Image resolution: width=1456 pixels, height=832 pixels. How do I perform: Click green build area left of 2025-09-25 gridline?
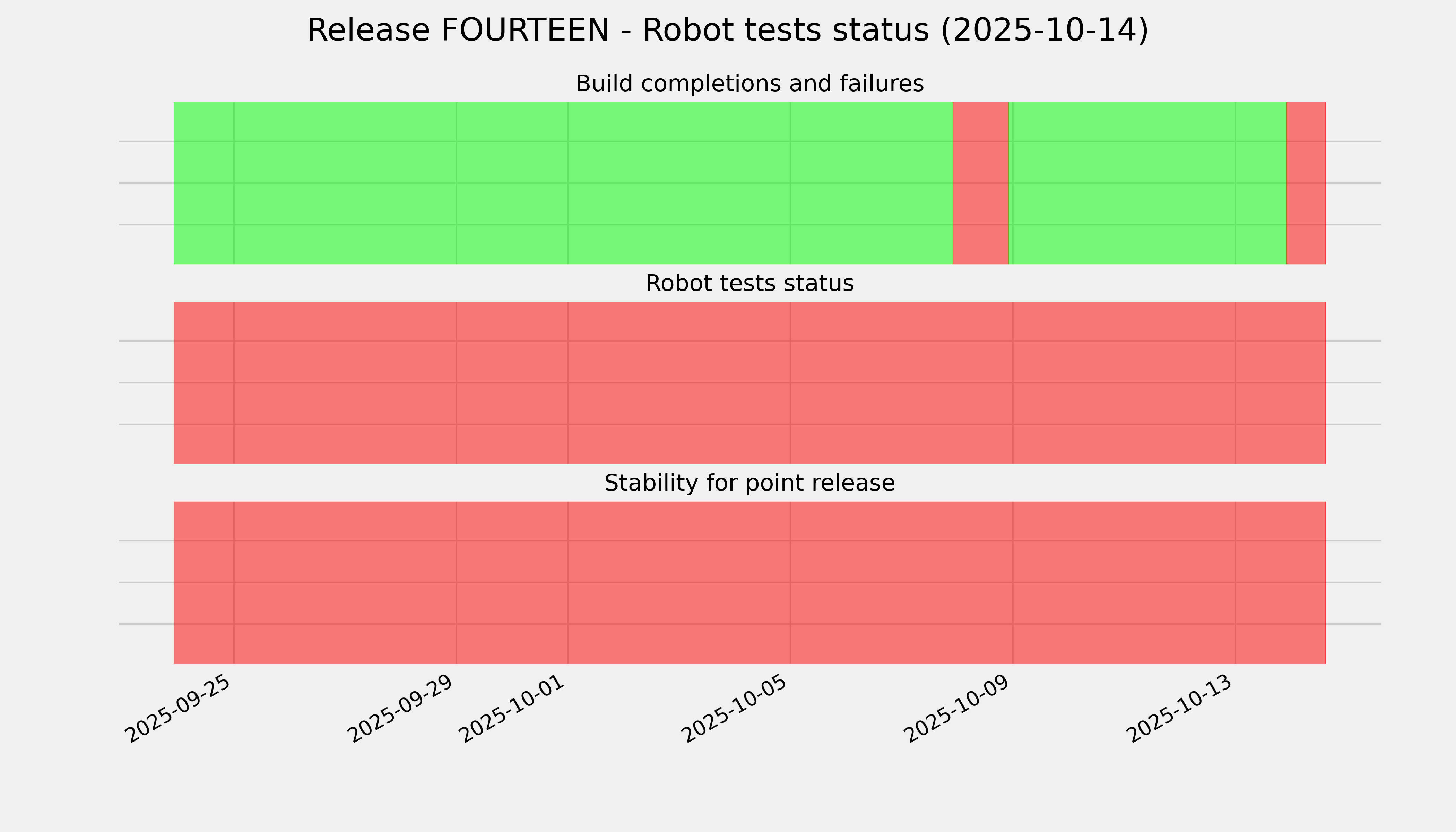pos(203,183)
